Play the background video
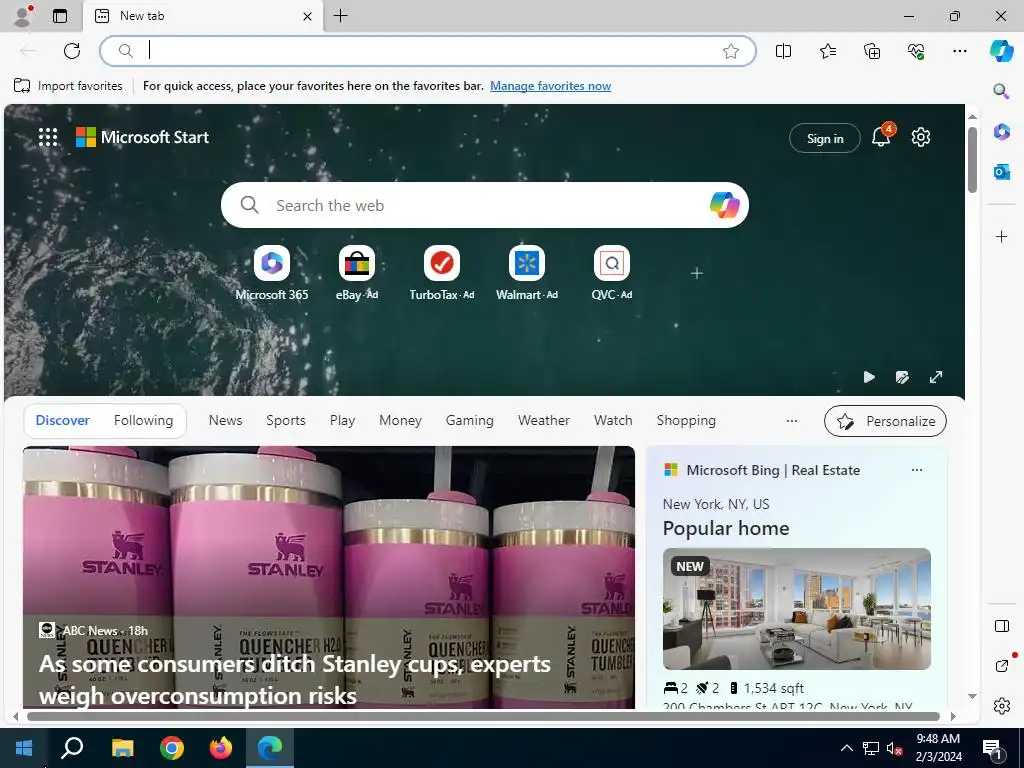Screen dimensions: 1024x768 869,377
